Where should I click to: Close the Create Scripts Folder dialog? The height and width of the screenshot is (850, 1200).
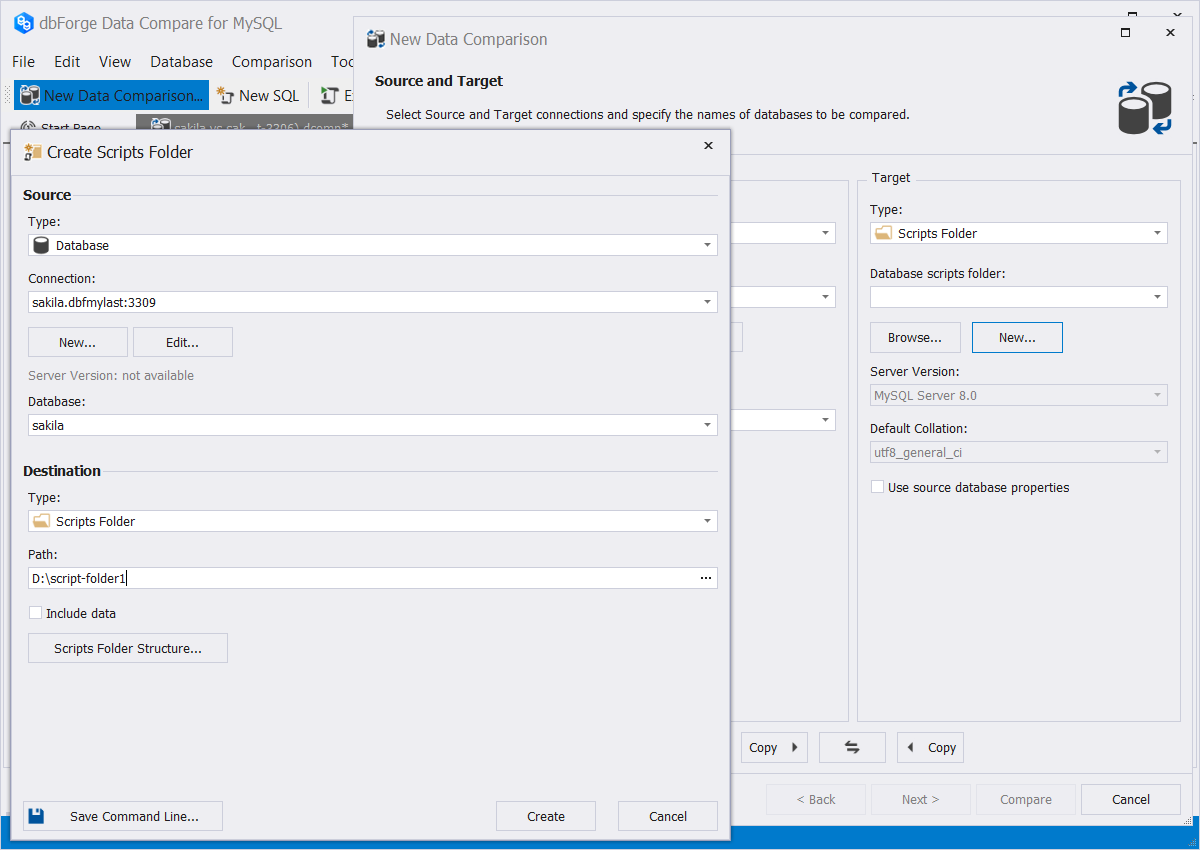(708, 146)
